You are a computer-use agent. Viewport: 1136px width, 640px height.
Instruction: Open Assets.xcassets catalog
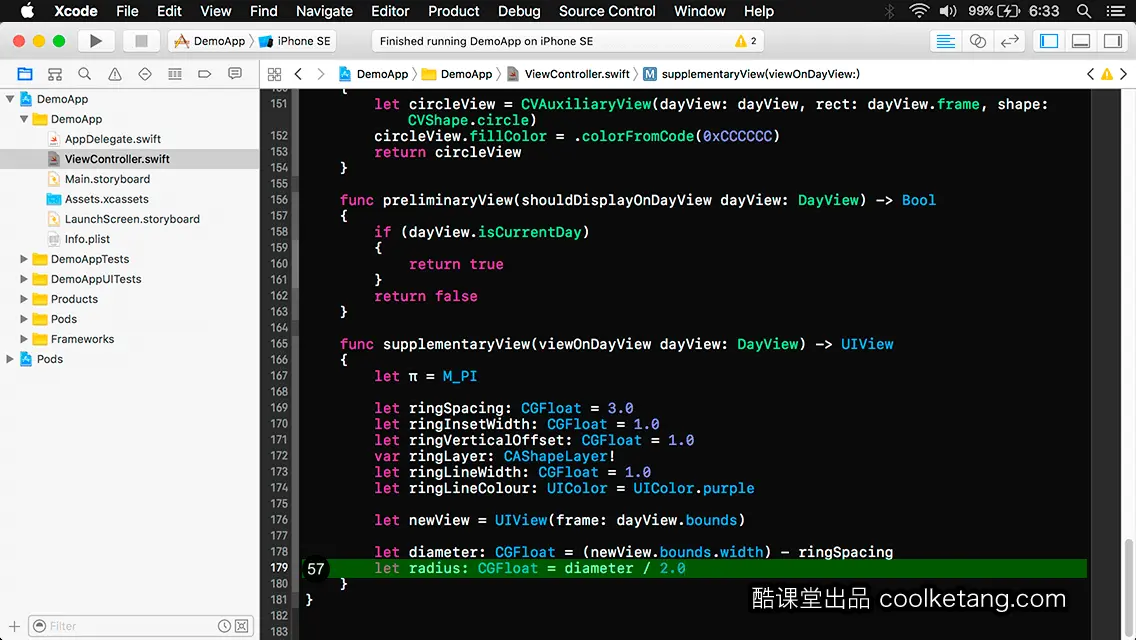(x=106, y=199)
